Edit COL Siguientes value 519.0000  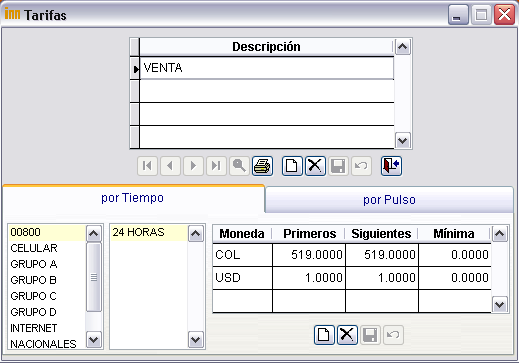click(x=382, y=255)
